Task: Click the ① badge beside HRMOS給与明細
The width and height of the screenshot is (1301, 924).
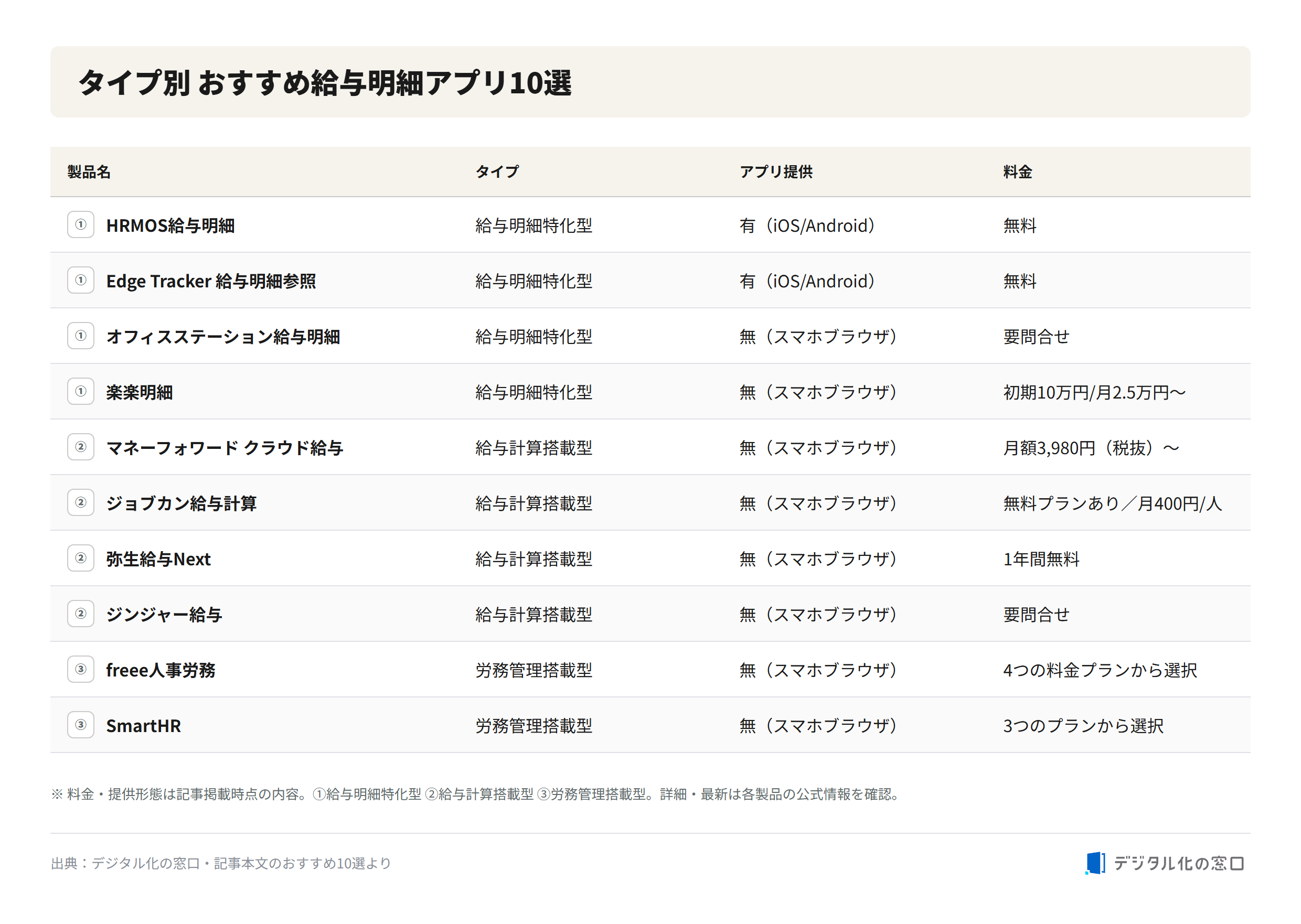Action: point(81,225)
